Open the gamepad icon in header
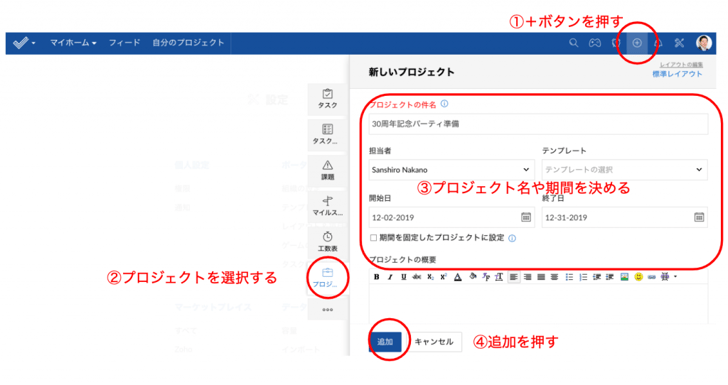This screenshot has height=385, width=728. click(x=595, y=43)
